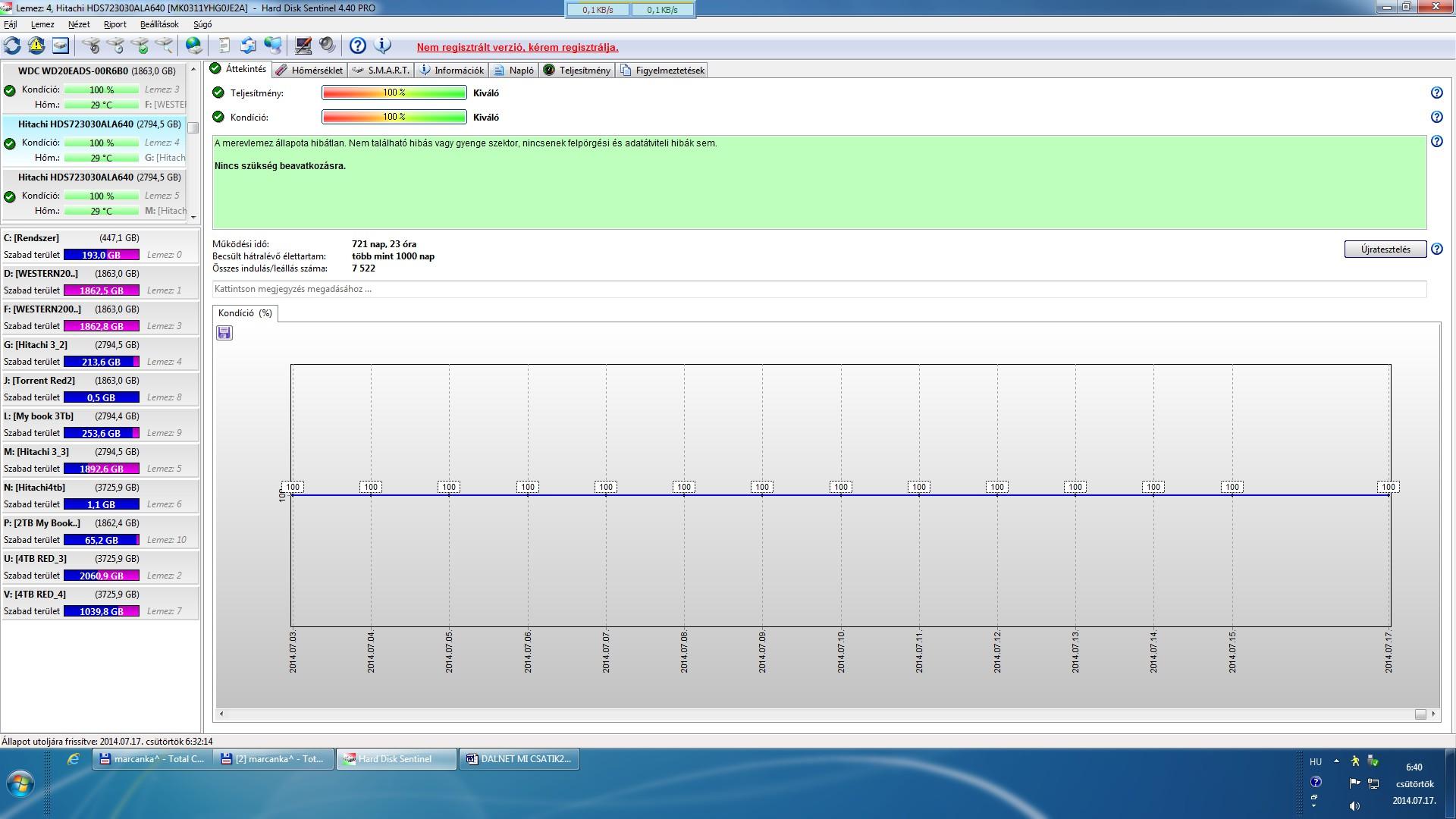Open the globe with disk toolbar icon
Image resolution: width=1456 pixels, height=819 pixels.
pyautogui.click(x=194, y=45)
